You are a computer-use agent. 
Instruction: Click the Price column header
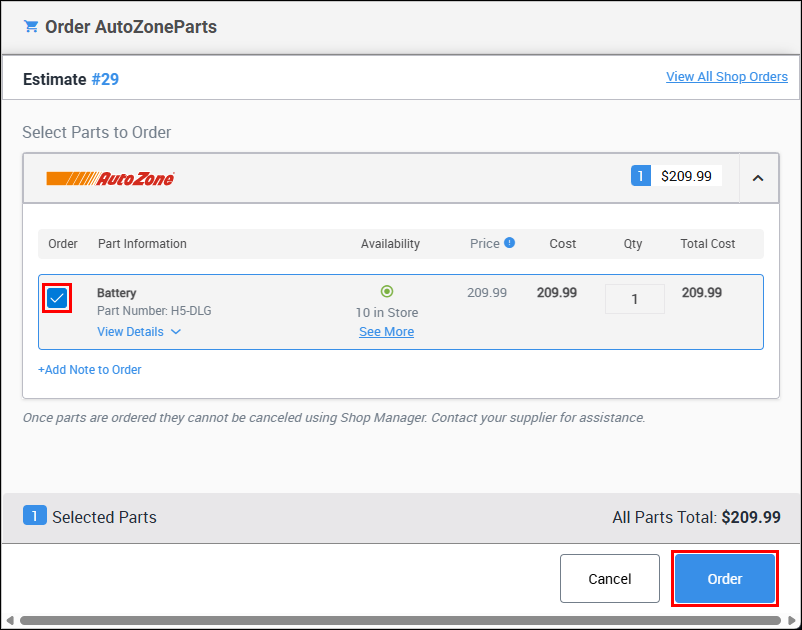tap(484, 244)
